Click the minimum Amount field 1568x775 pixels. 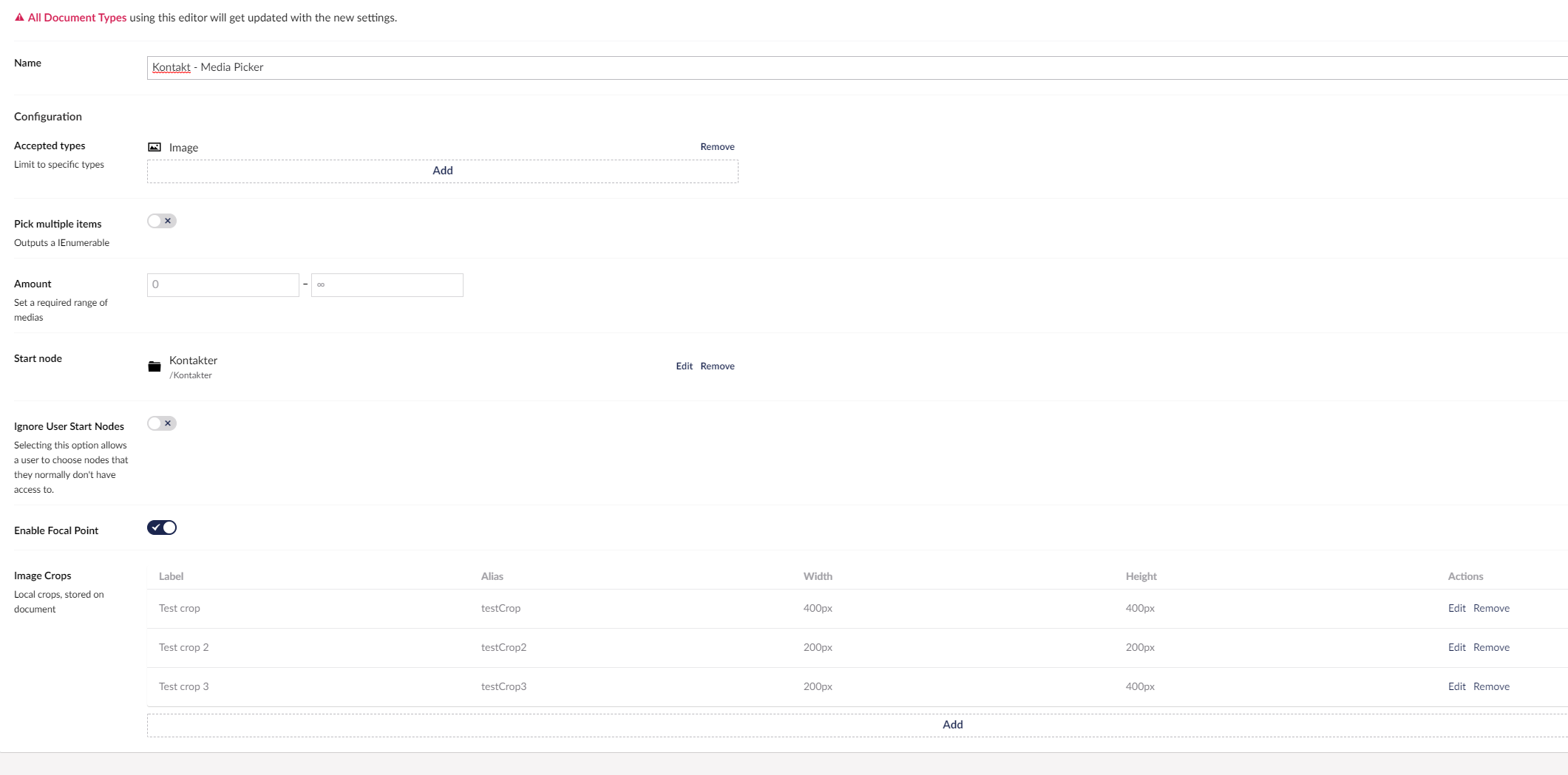tap(223, 284)
